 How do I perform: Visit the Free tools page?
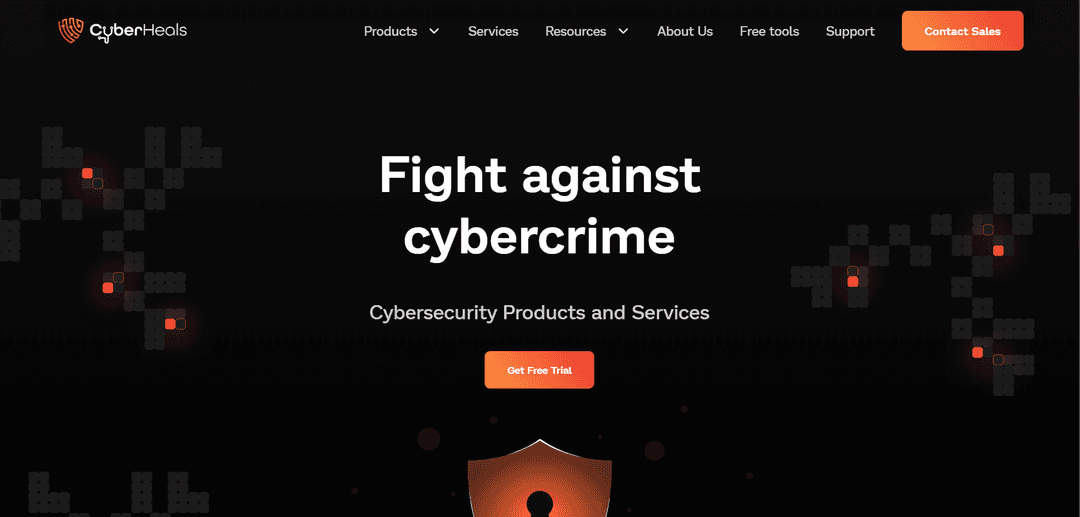coord(769,31)
